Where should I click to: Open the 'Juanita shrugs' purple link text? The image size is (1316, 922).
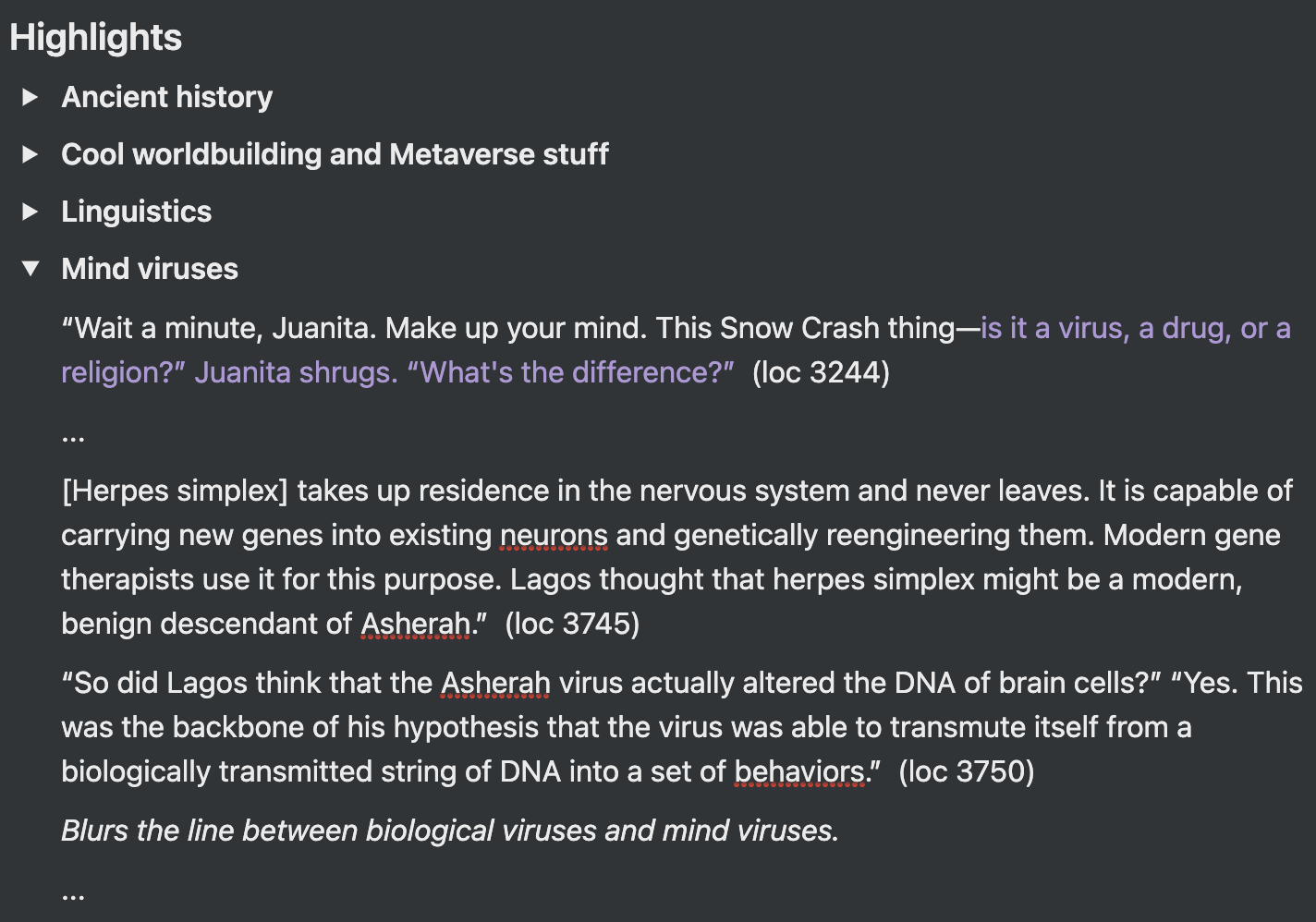(x=296, y=372)
